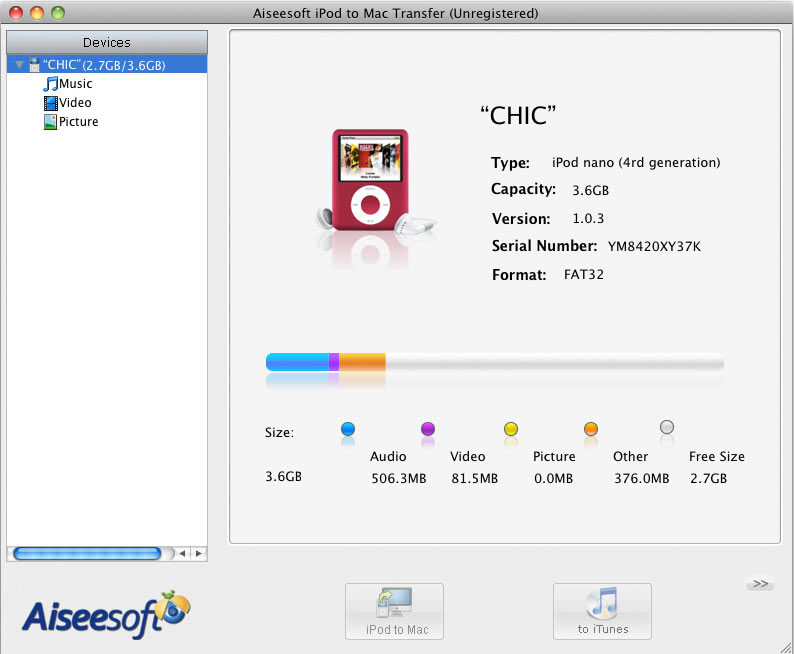Open the Picture category

[79, 122]
